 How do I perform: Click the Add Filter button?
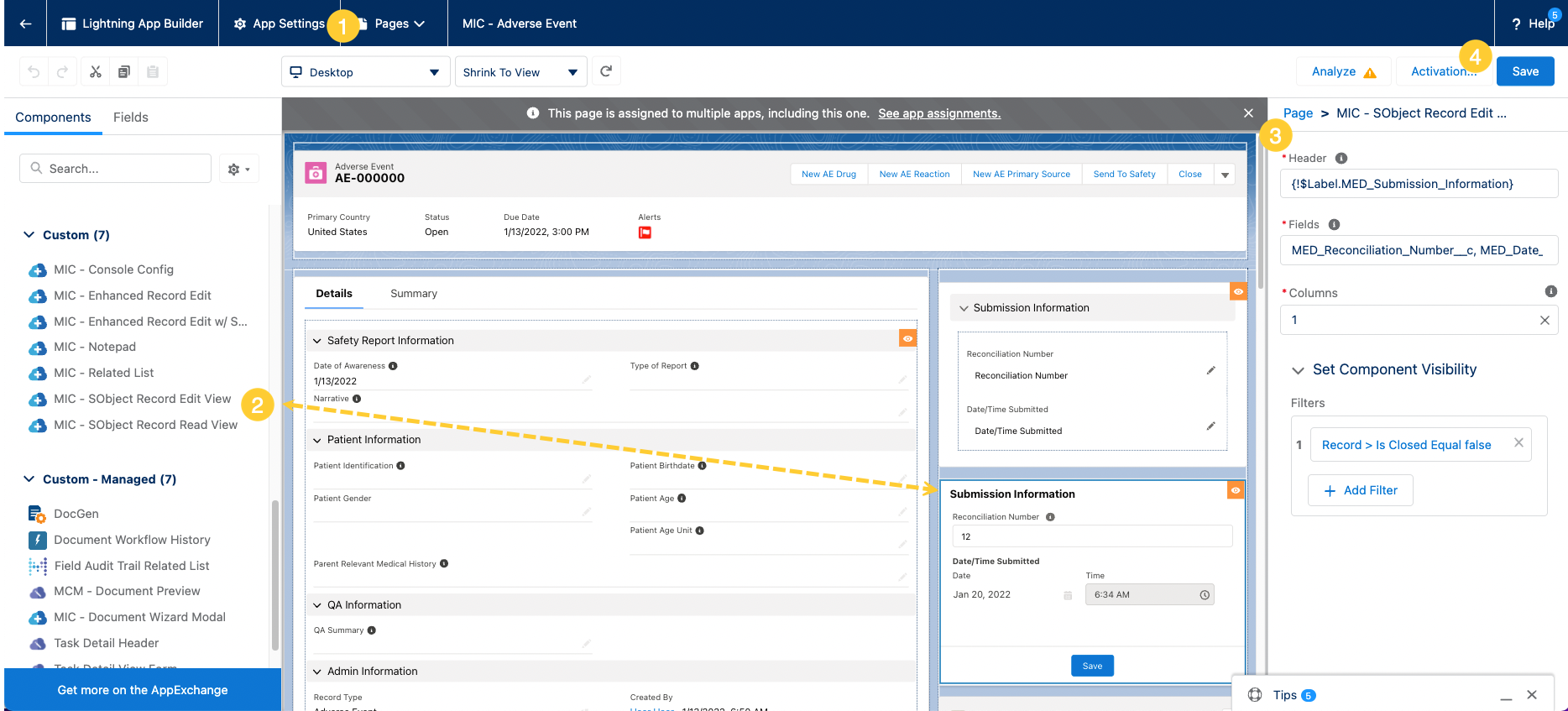[1360, 490]
